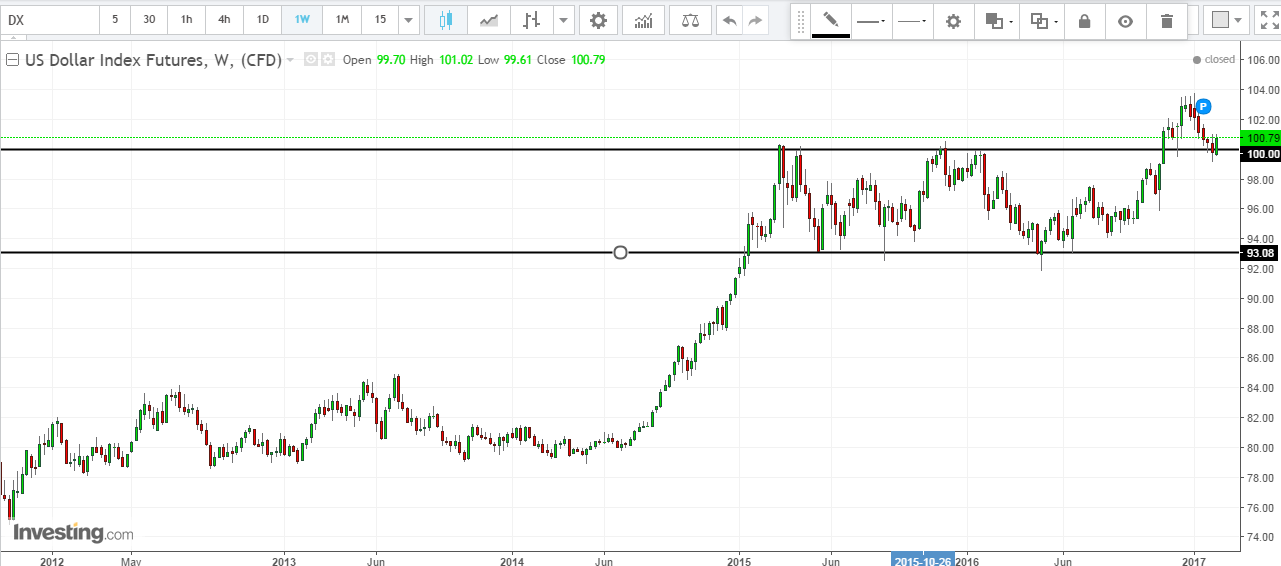Hide the selected drawing with eye icon
The height and width of the screenshot is (566, 1281).
pyautogui.click(x=1126, y=21)
